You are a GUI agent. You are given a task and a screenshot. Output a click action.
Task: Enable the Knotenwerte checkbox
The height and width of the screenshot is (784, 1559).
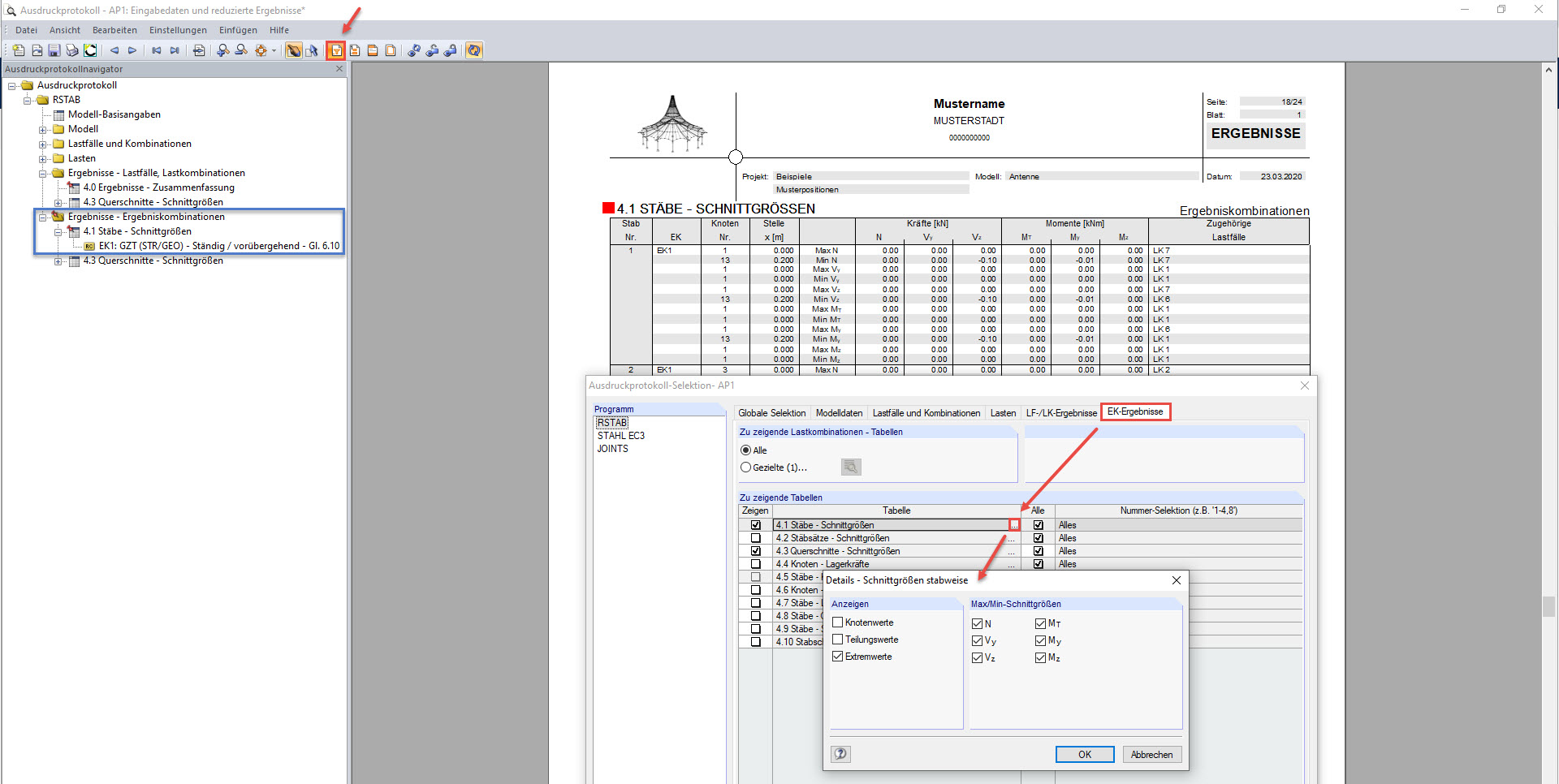tap(838, 622)
